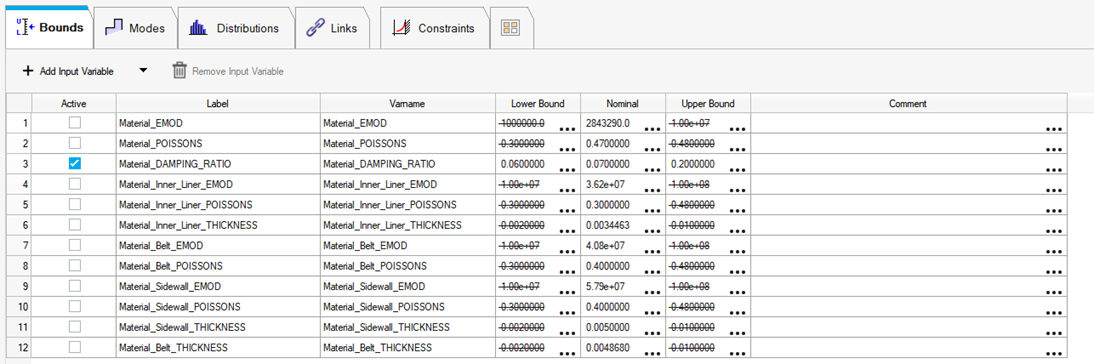
Task: Click the Nominal column header
Action: tap(622, 103)
